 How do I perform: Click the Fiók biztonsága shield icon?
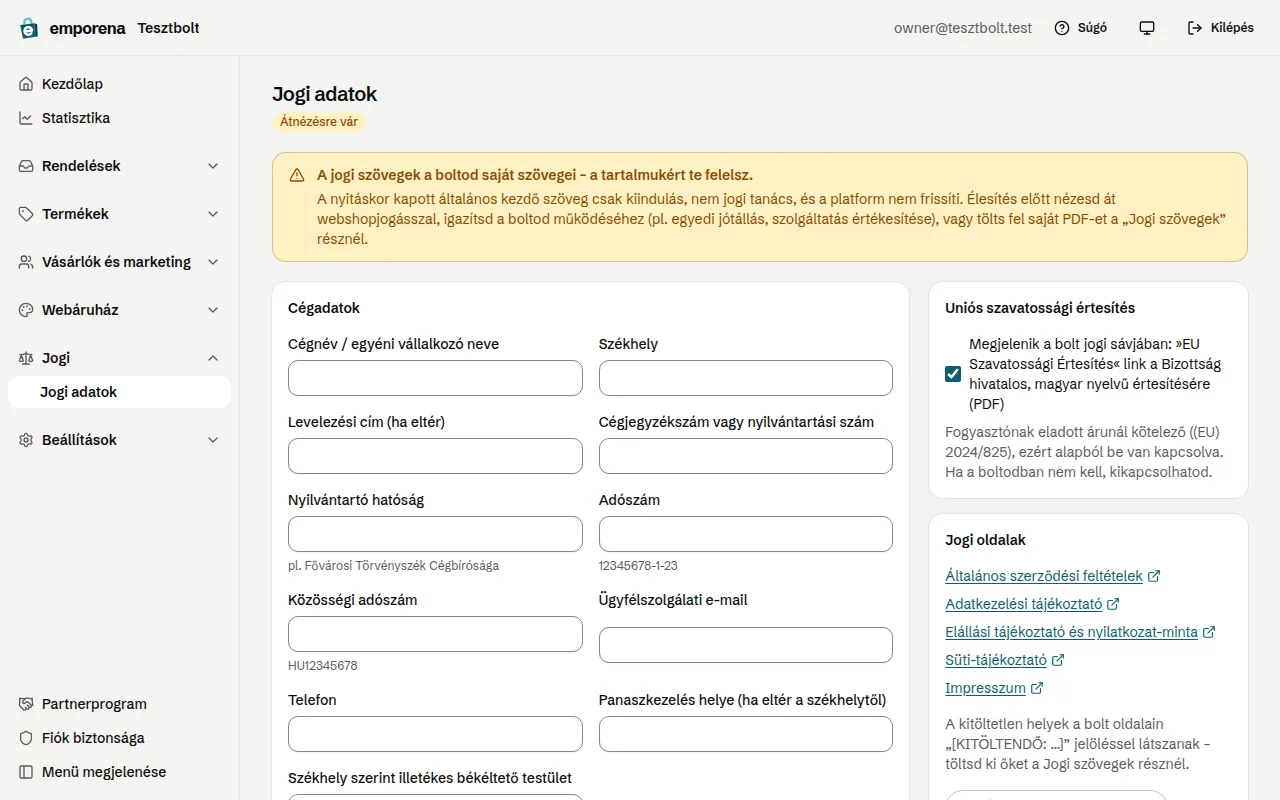tap(26, 738)
